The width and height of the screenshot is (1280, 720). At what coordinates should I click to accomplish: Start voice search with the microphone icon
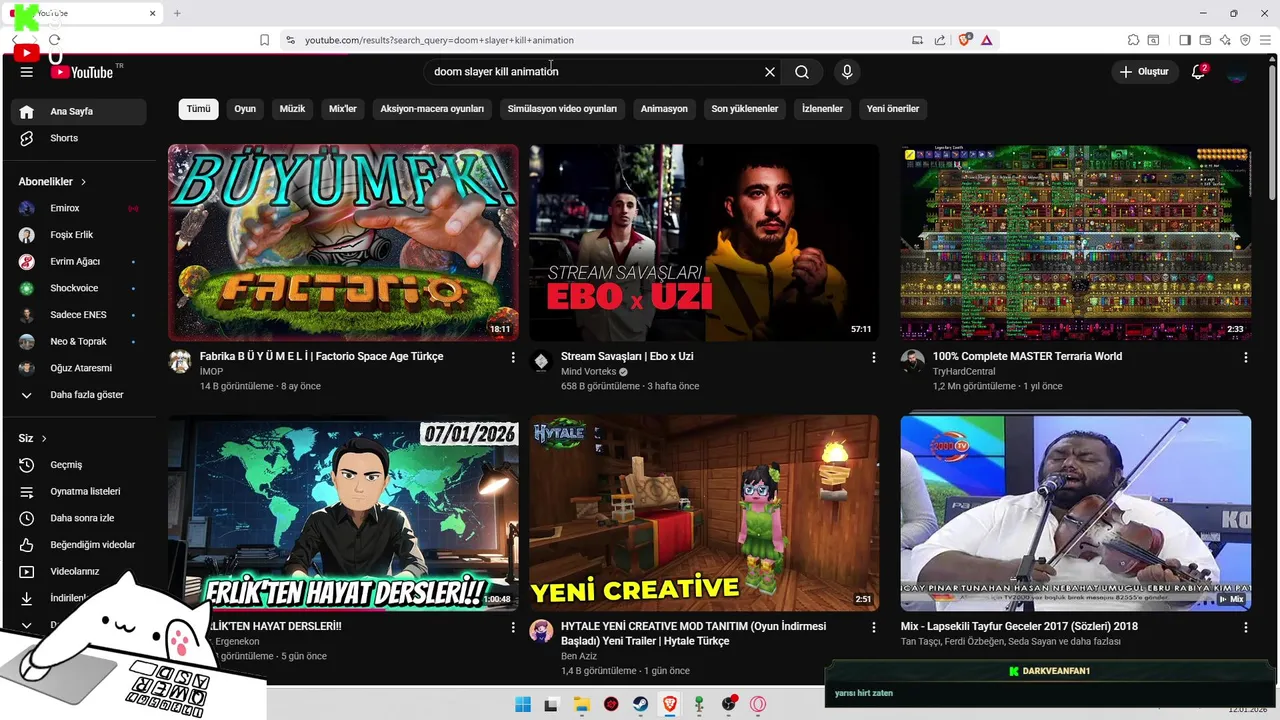coord(847,72)
